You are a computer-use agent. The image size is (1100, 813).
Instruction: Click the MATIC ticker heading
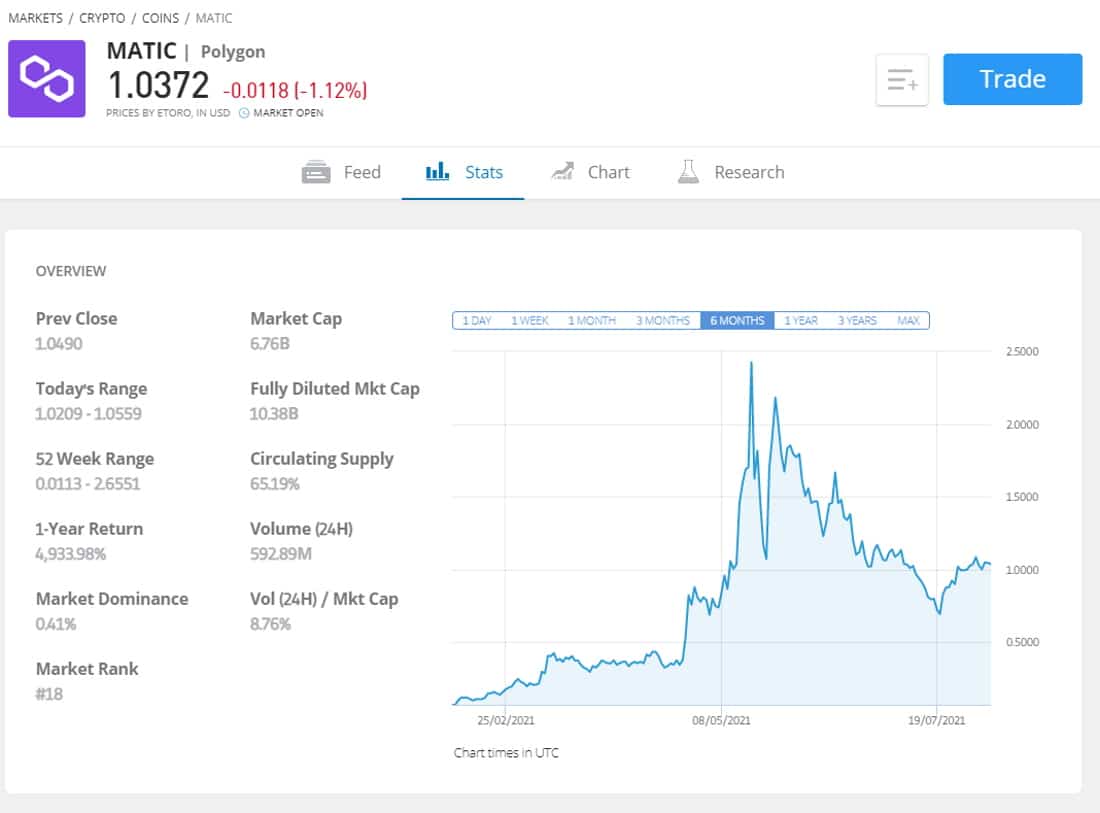[142, 51]
